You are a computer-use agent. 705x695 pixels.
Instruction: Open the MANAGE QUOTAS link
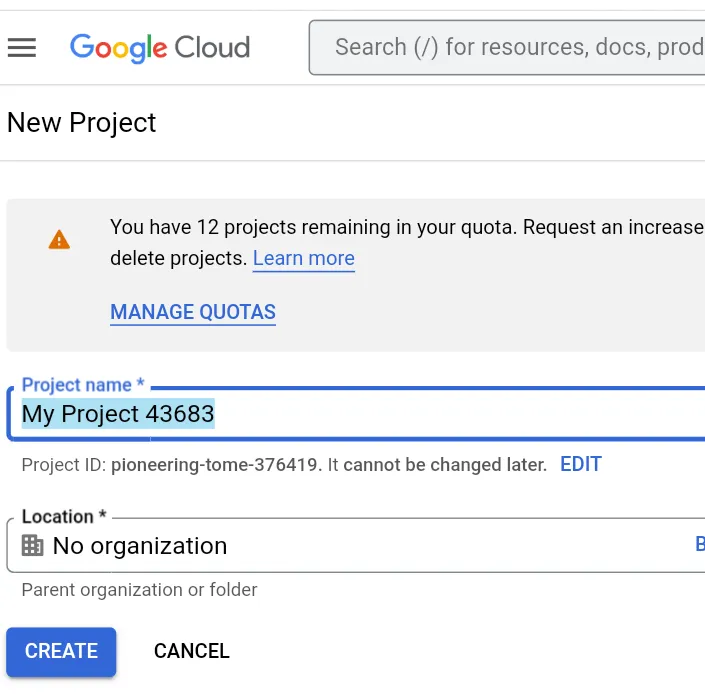193,312
